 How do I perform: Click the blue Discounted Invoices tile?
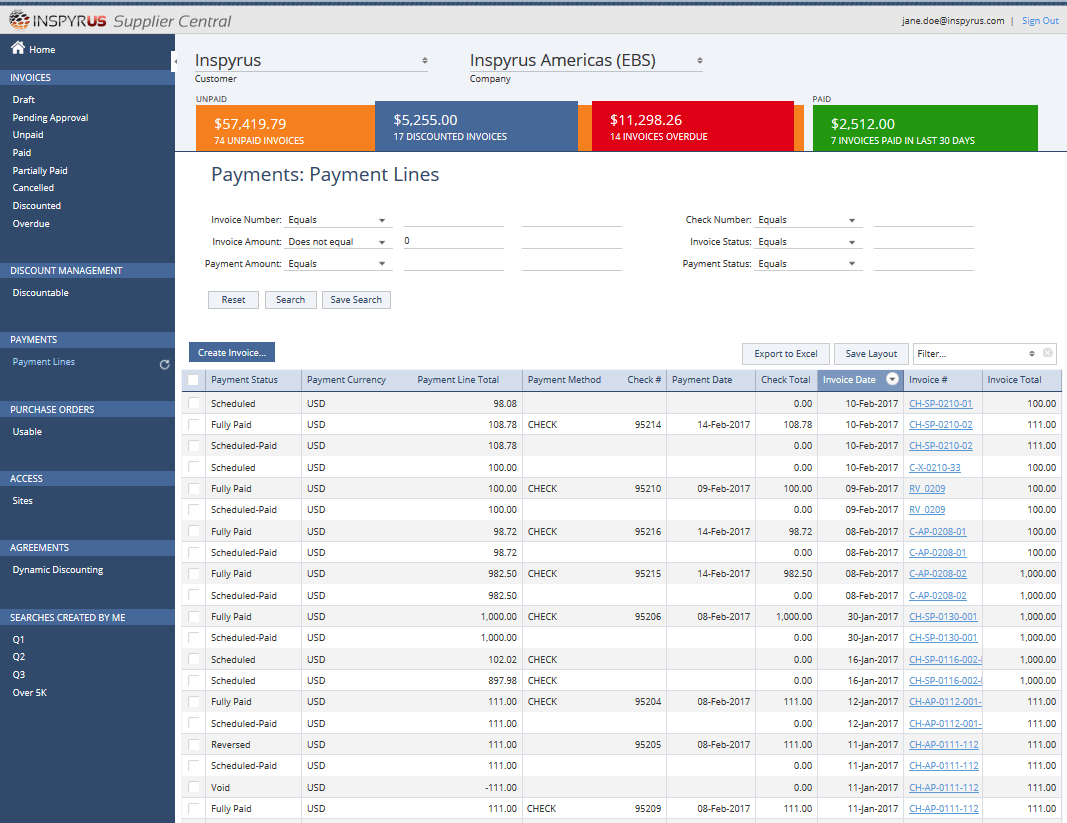click(x=476, y=126)
